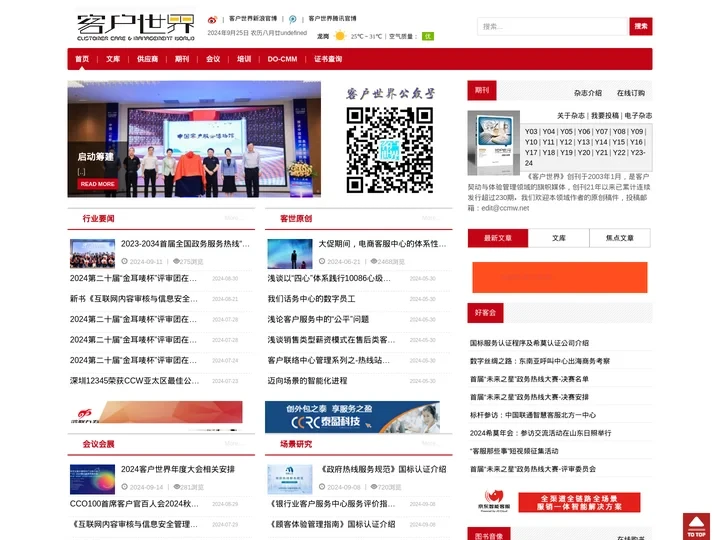Open the DO-CMM navigation item
The image size is (720, 540).
282,59
